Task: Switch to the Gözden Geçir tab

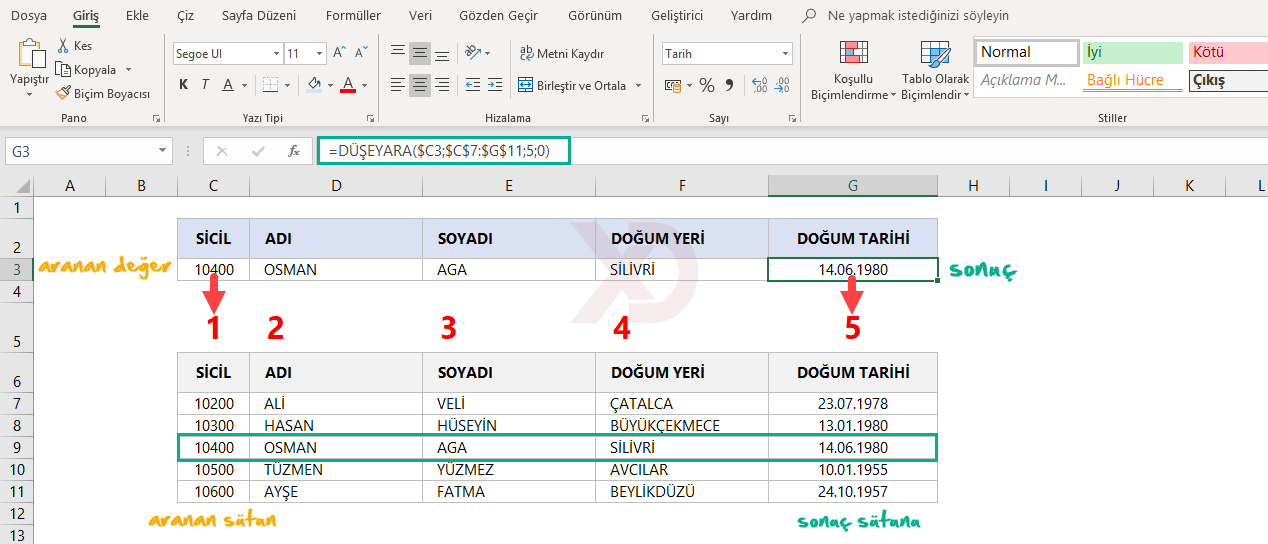Action: point(498,16)
